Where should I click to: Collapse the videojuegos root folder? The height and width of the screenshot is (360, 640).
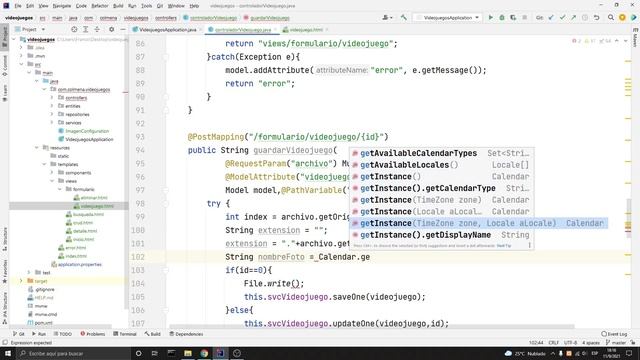pos(14,40)
